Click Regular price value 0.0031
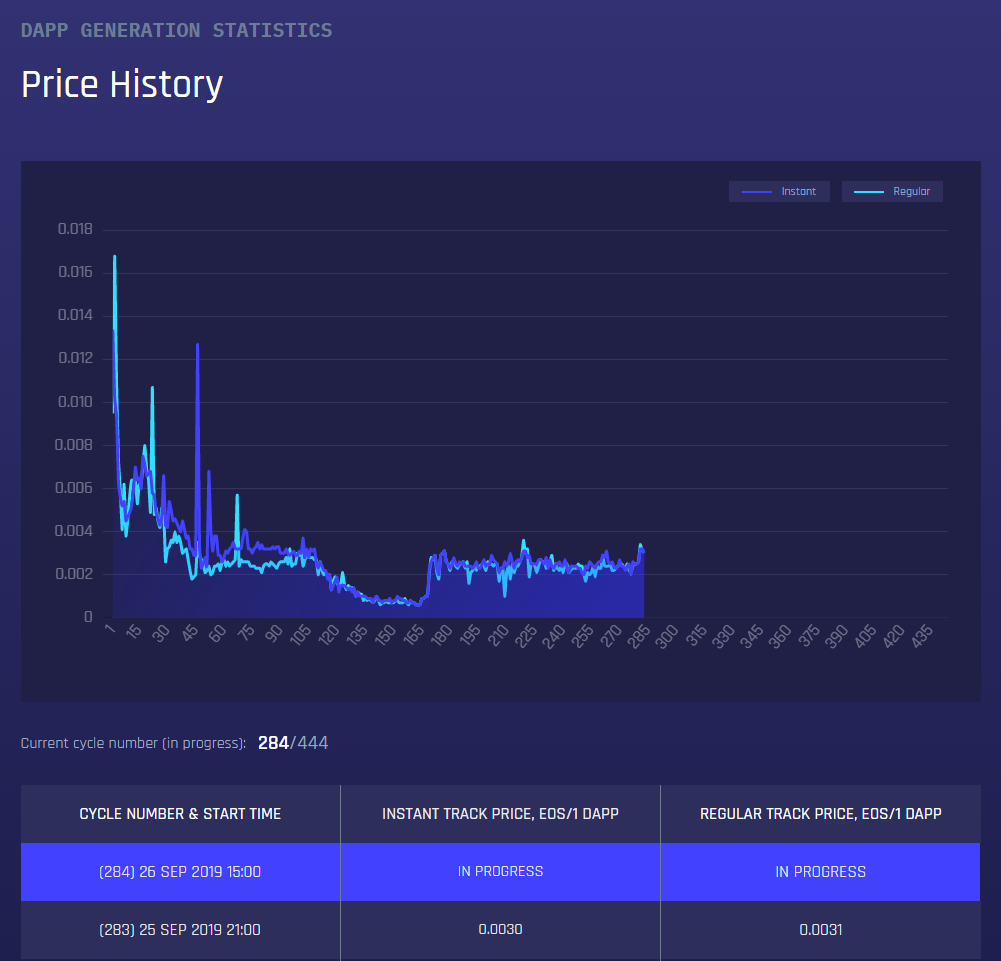The height and width of the screenshot is (961, 1001). [x=820, y=930]
